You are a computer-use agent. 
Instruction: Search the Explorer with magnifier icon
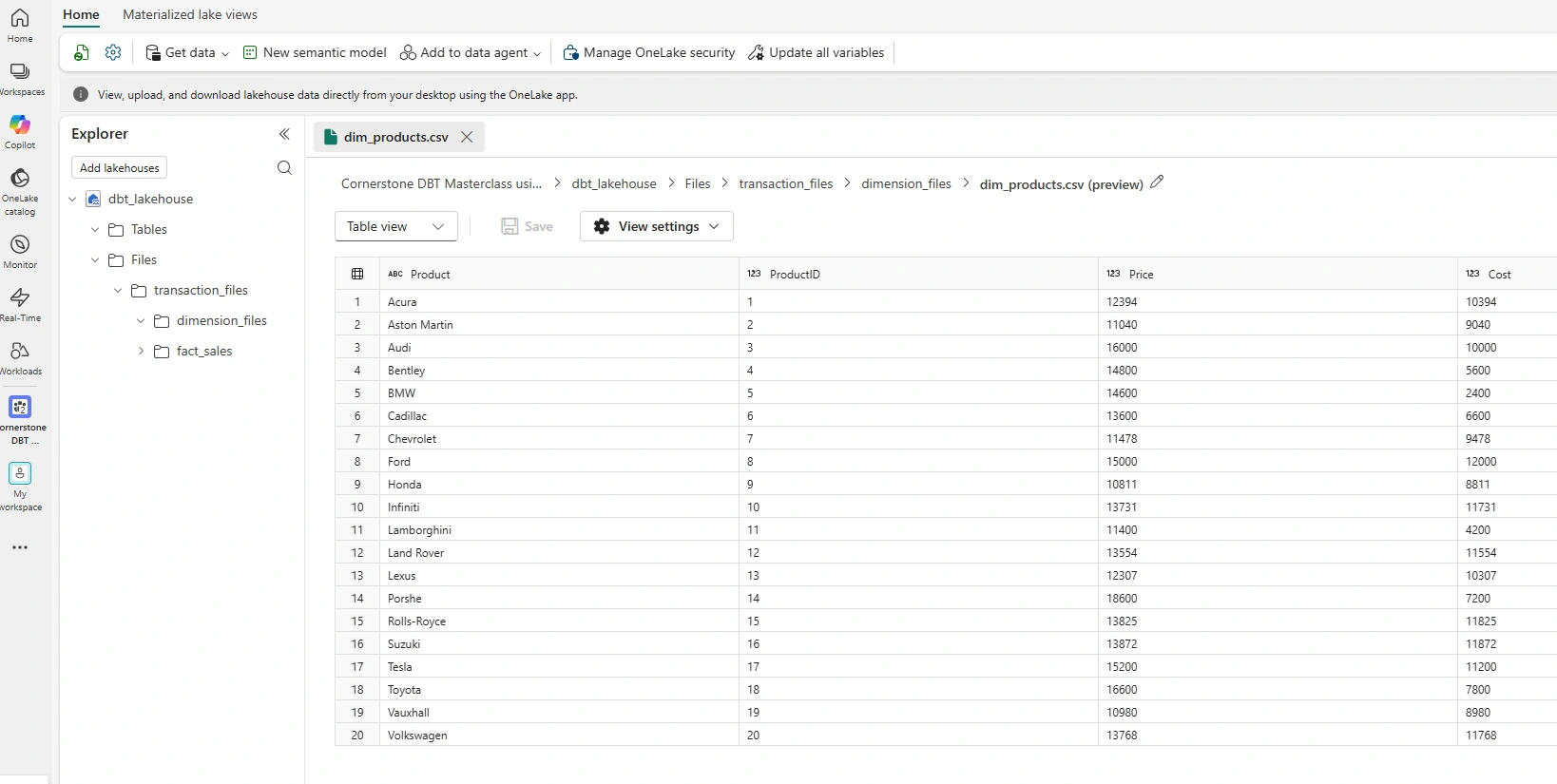point(284,168)
